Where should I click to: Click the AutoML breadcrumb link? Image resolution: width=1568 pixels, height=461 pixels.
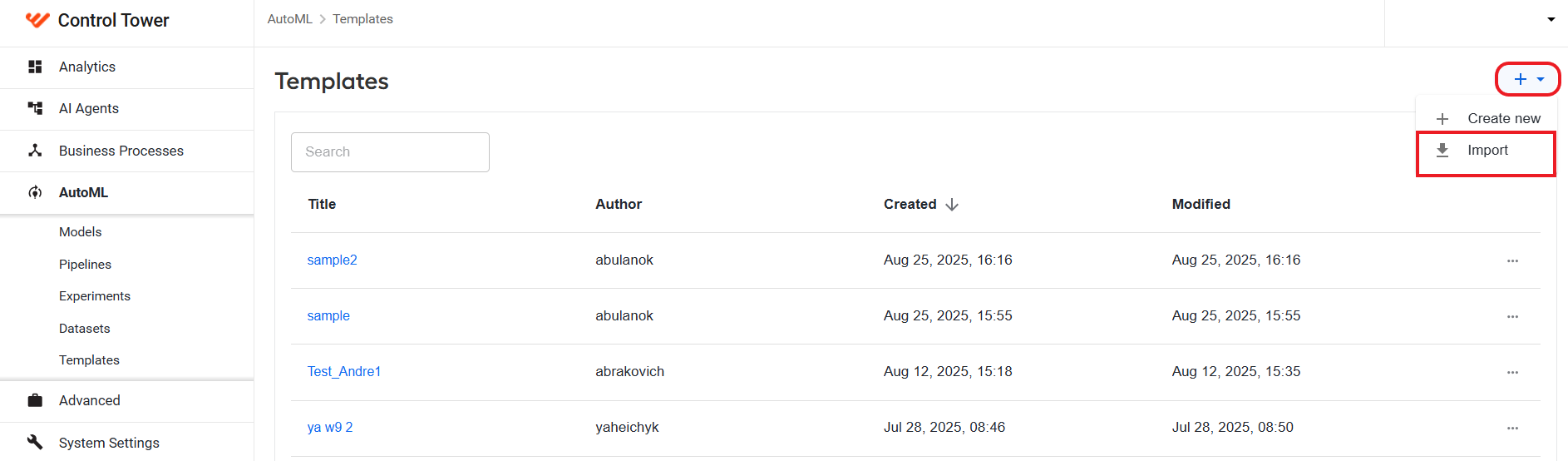[289, 19]
